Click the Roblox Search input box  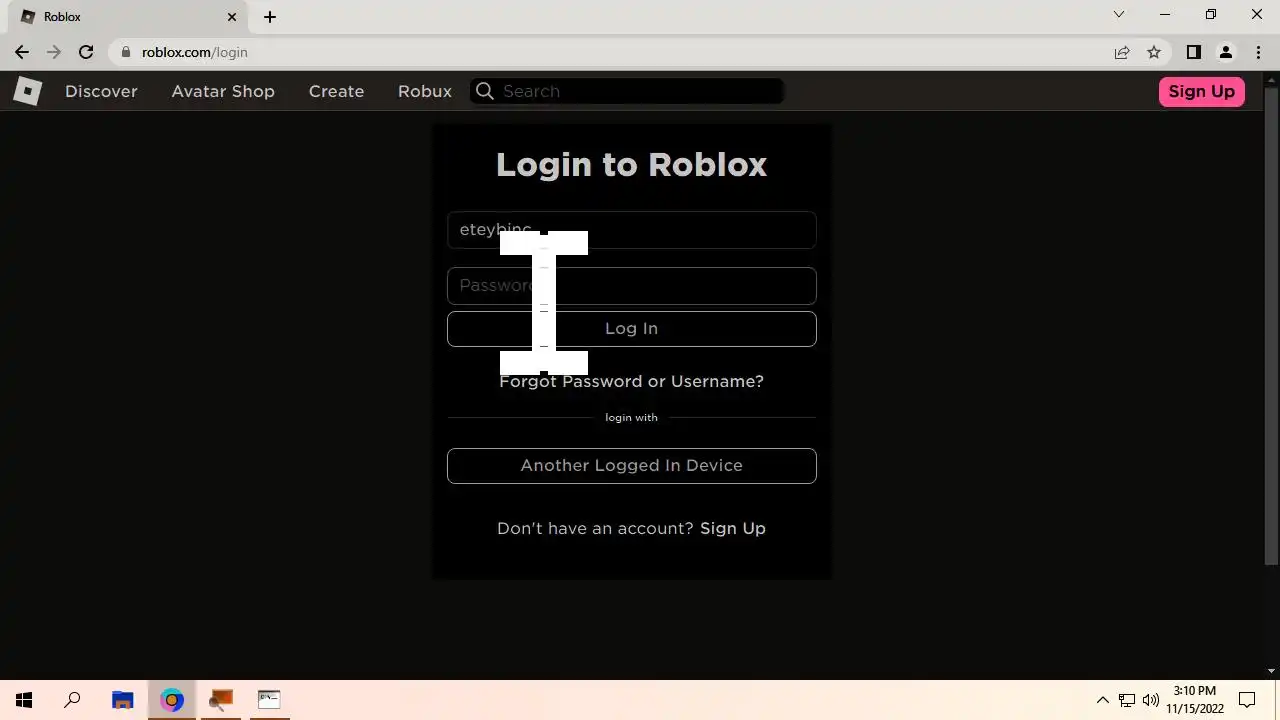627,91
